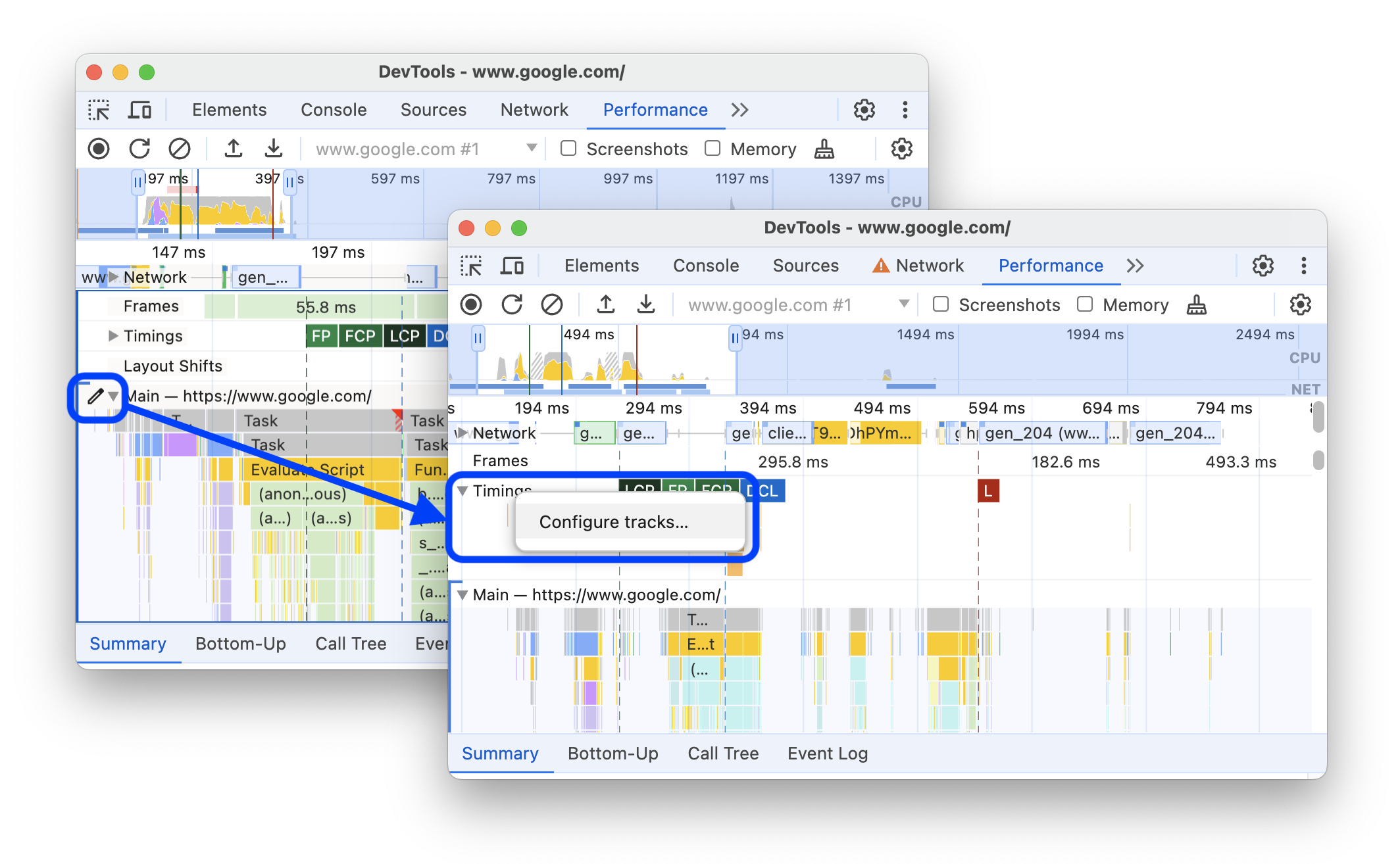Click the Configure tracks button
This screenshot has width=1400, height=864.
point(615,521)
